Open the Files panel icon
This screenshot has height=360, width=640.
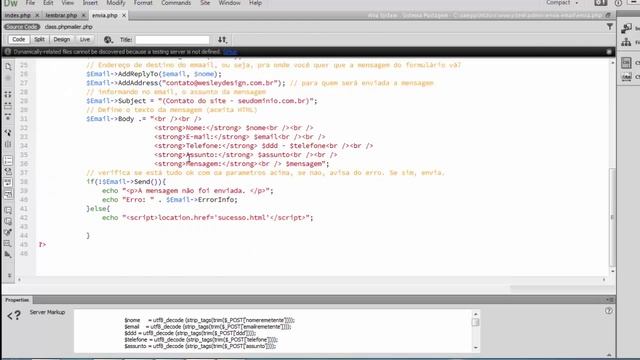[627, 42]
